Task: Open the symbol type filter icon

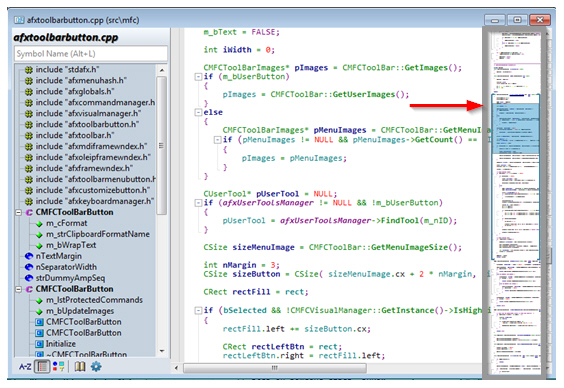Action: [59, 367]
